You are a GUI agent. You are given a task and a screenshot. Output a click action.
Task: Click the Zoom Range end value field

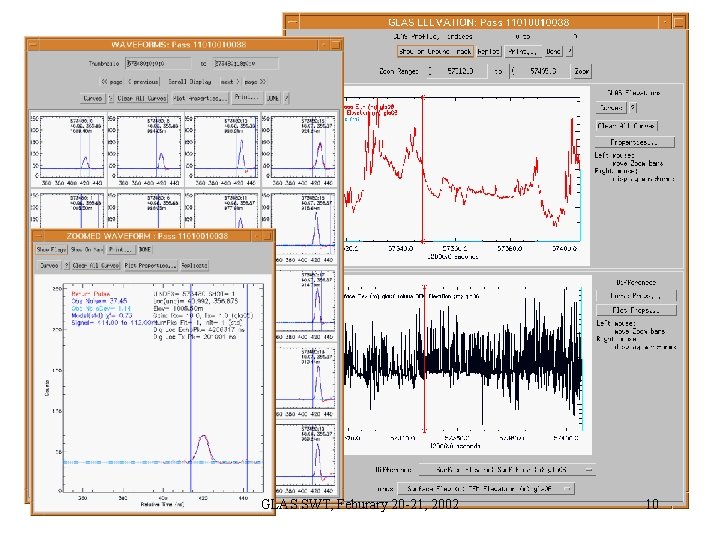[540, 71]
